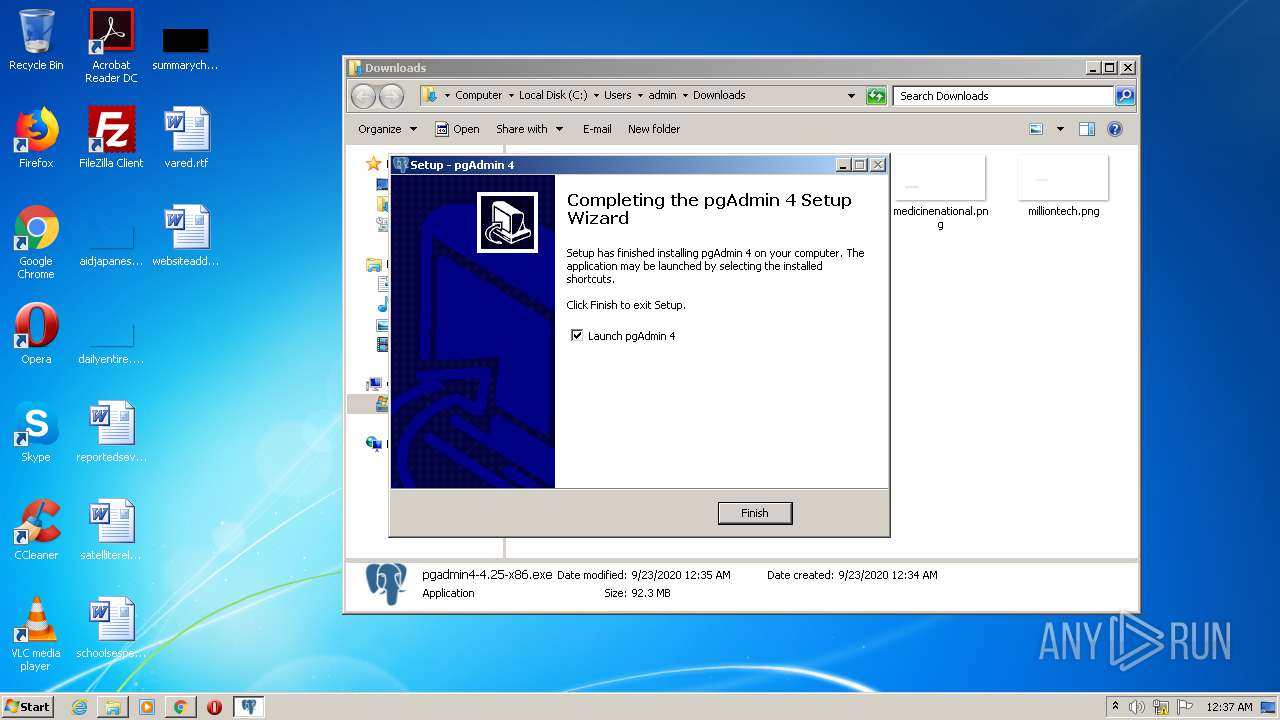The height and width of the screenshot is (720, 1280).
Task: Click Downloads segment in the address bar
Action: click(719, 96)
